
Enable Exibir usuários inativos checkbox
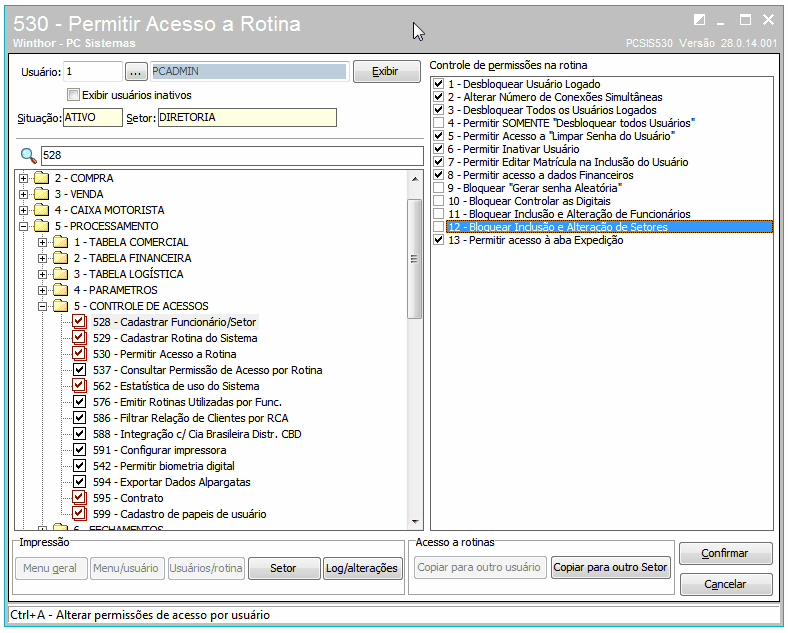tap(73, 94)
